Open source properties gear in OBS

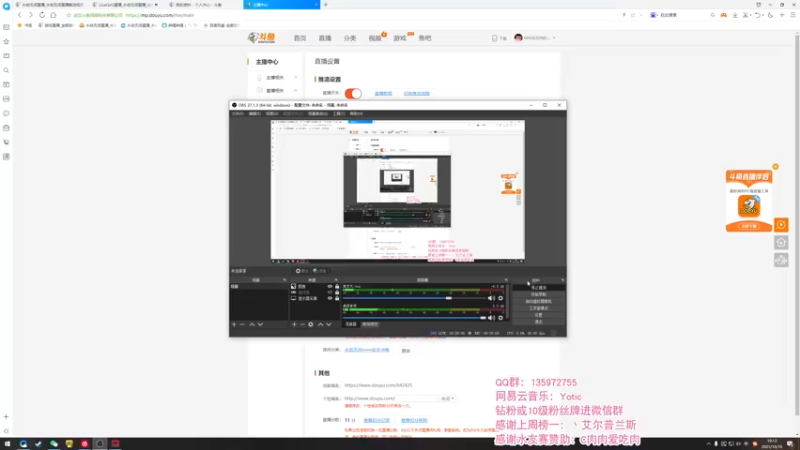tap(311, 324)
